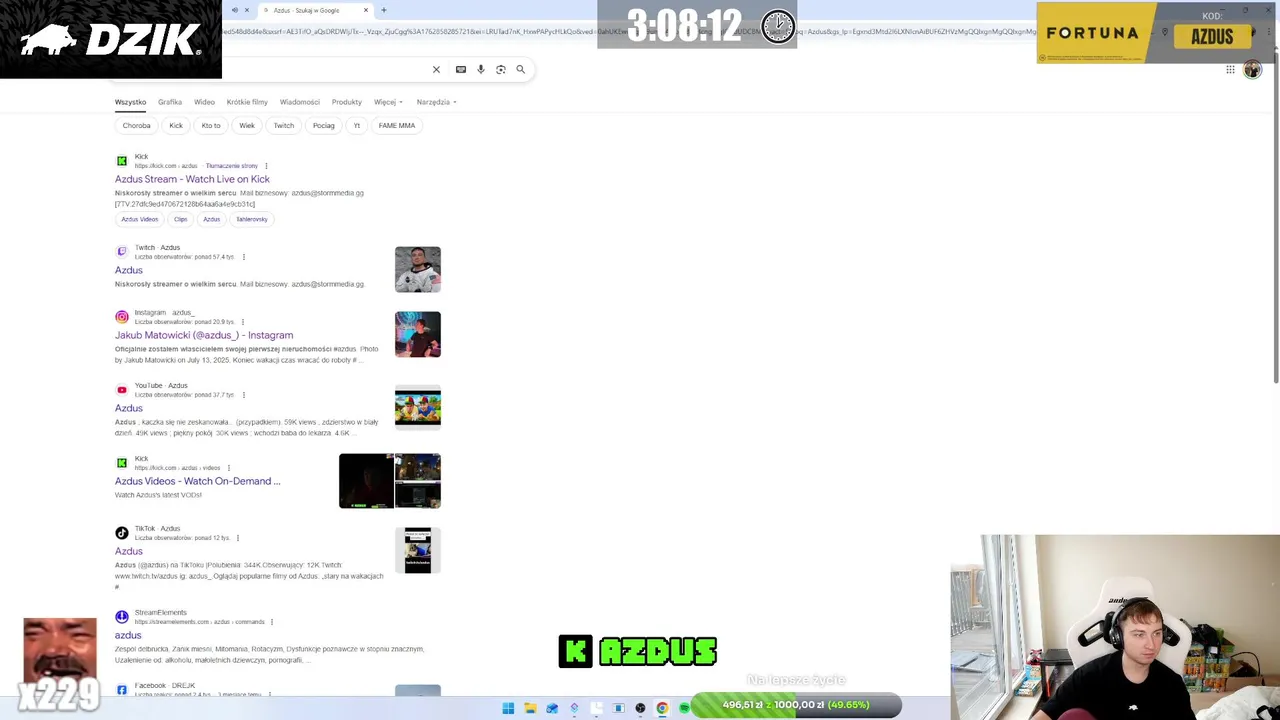Expand the Narzędzia tools dropdown
This screenshot has width=1280, height=720.
click(x=436, y=102)
